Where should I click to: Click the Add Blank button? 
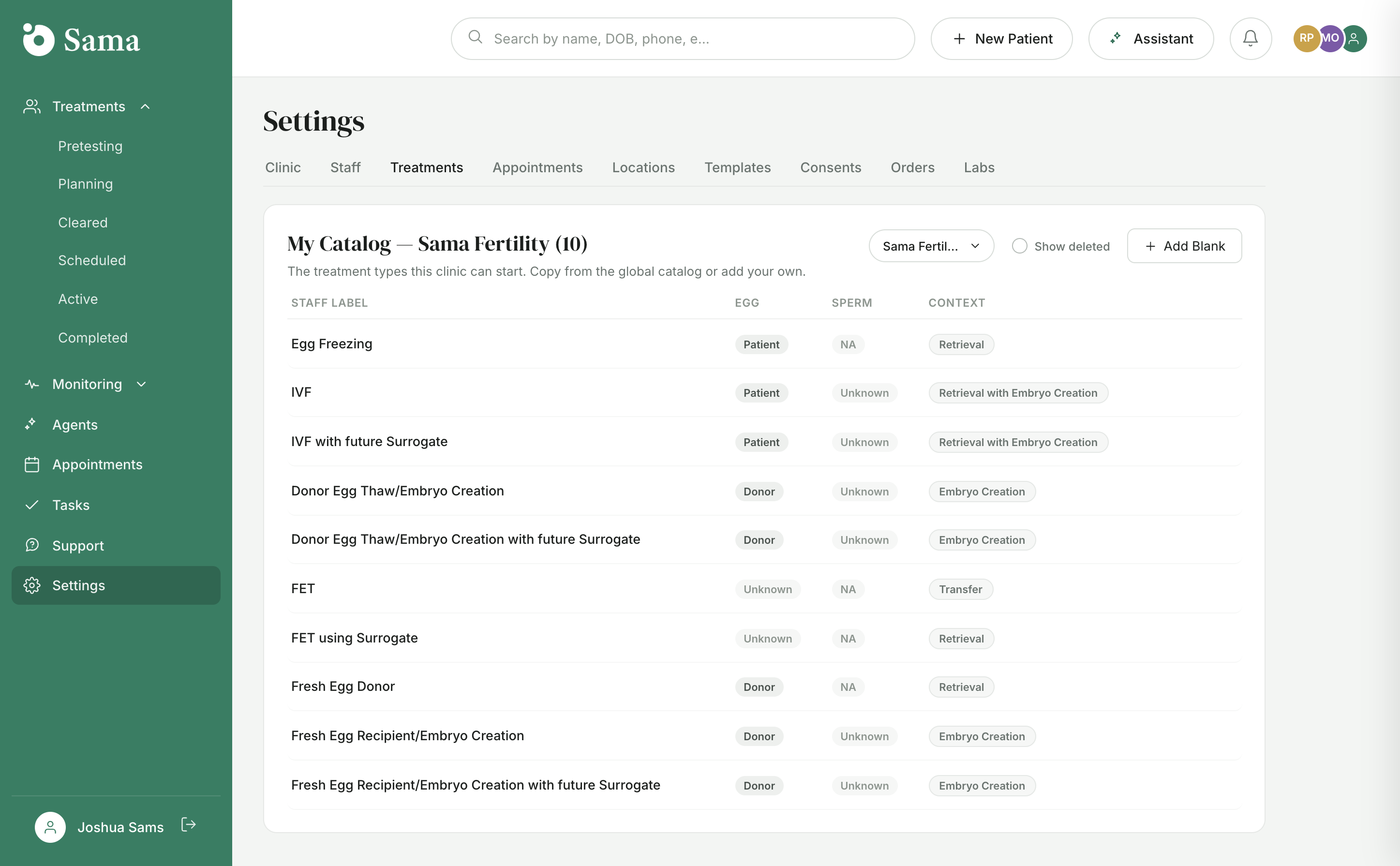click(x=1184, y=246)
